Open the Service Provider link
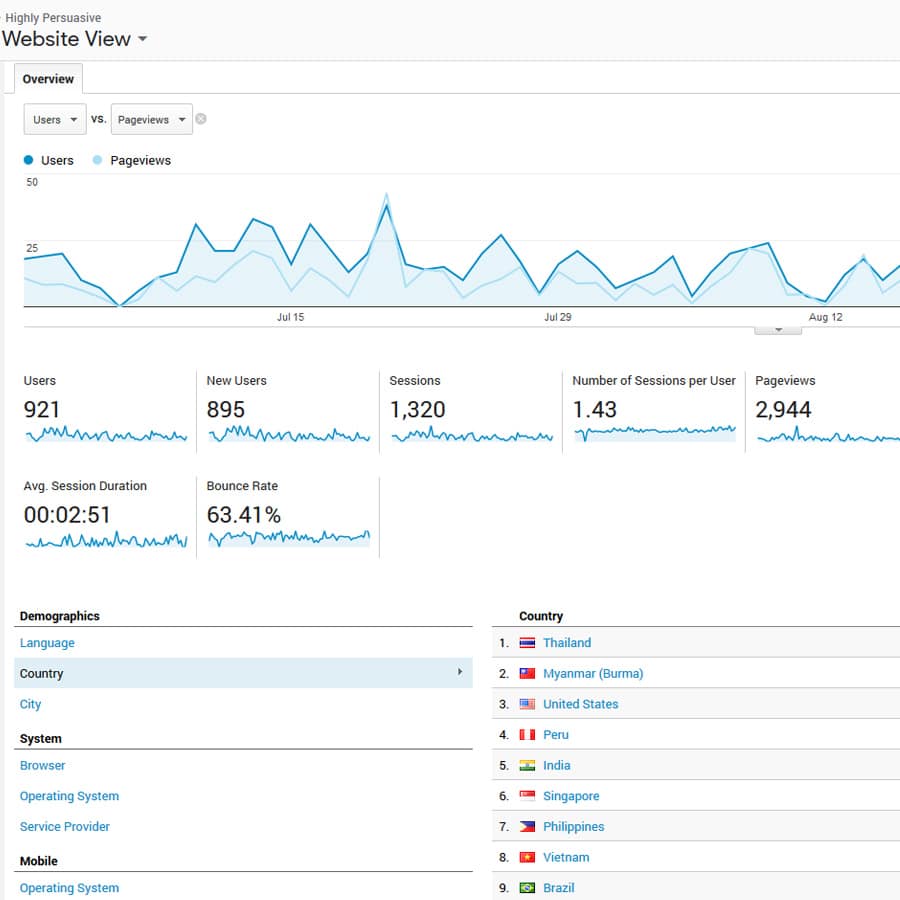Screen dimensions: 900x900 click(65, 827)
